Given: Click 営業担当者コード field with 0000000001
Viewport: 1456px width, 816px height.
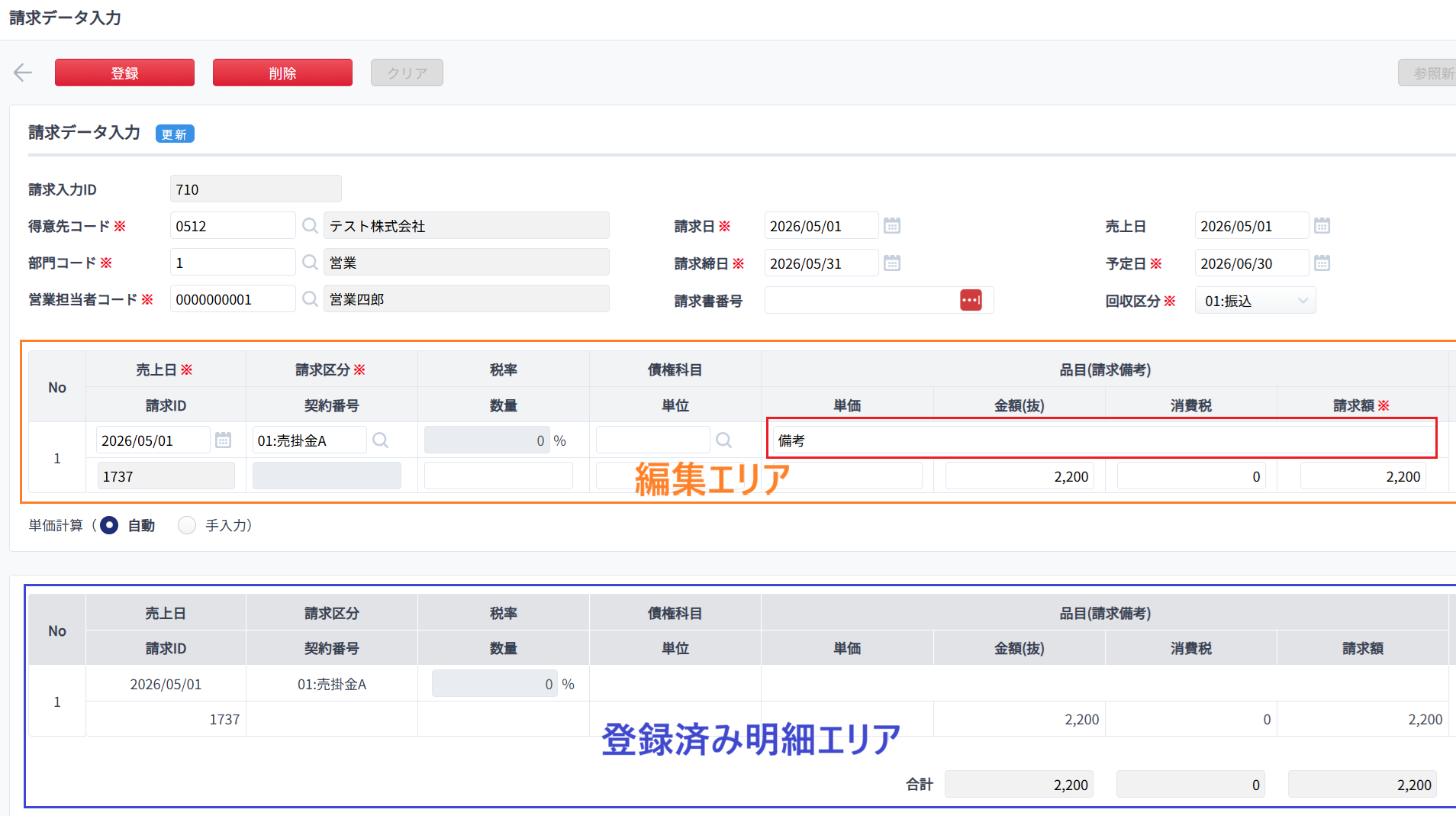Looking at the screenshot, I should [233, 299].
